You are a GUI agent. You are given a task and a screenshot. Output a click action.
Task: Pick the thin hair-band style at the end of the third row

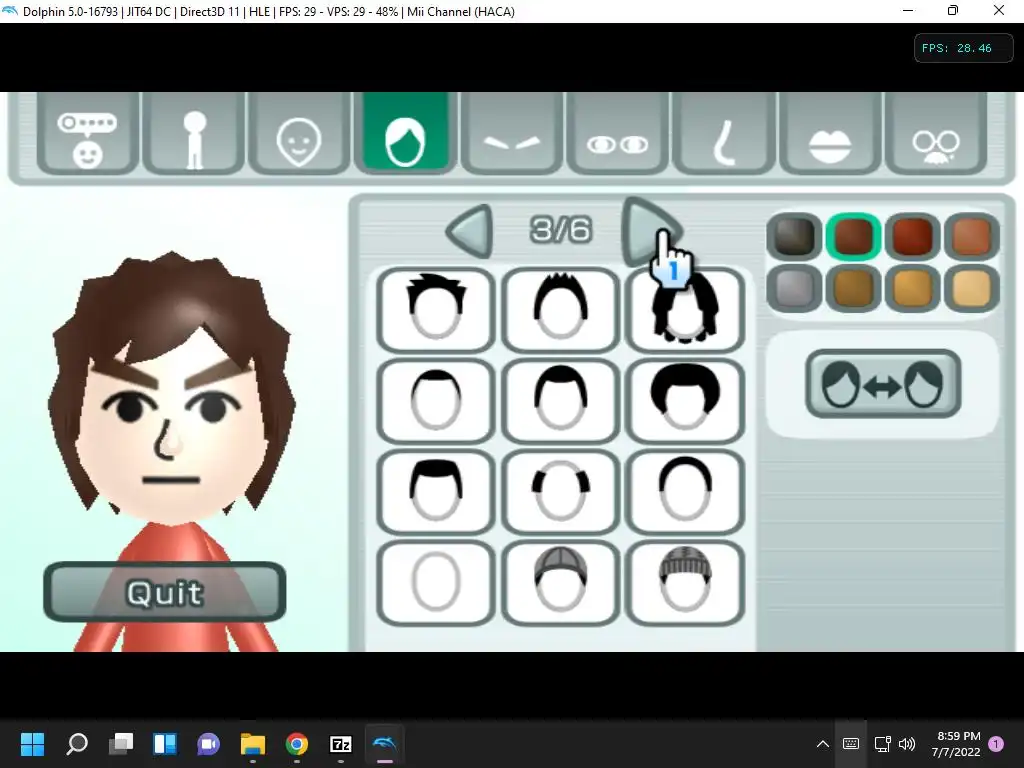point(684,491)
